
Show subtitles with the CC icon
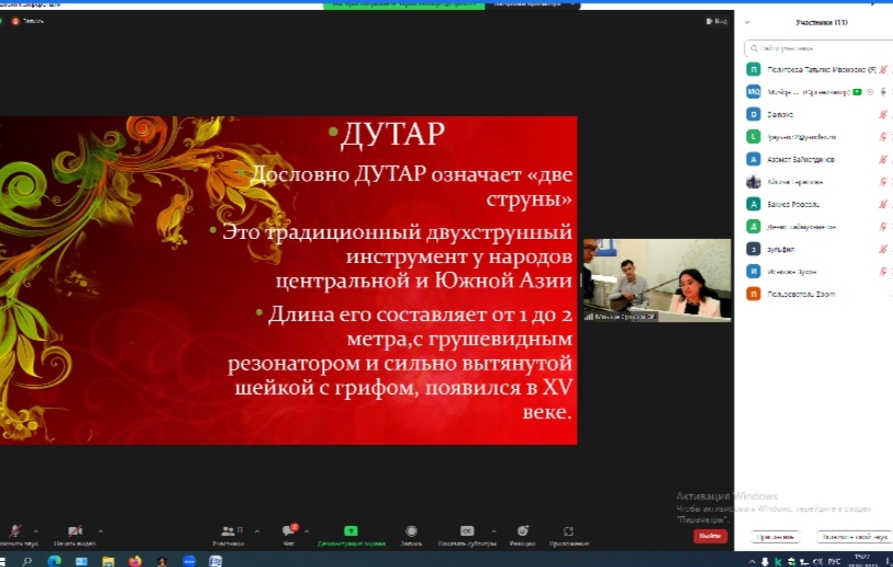point(466,532)
